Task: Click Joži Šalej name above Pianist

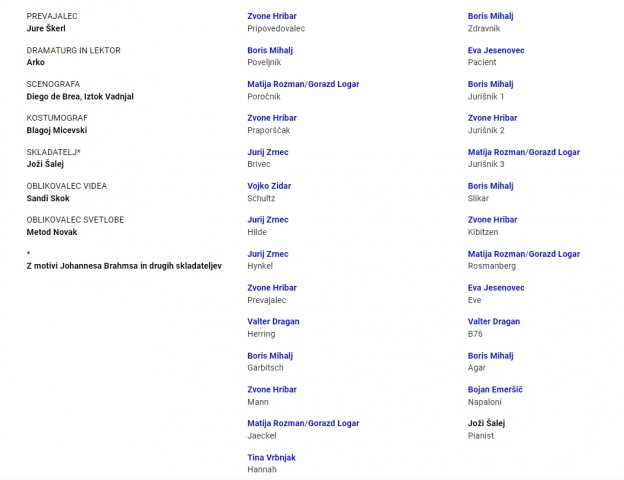Action: click(486, 423)
